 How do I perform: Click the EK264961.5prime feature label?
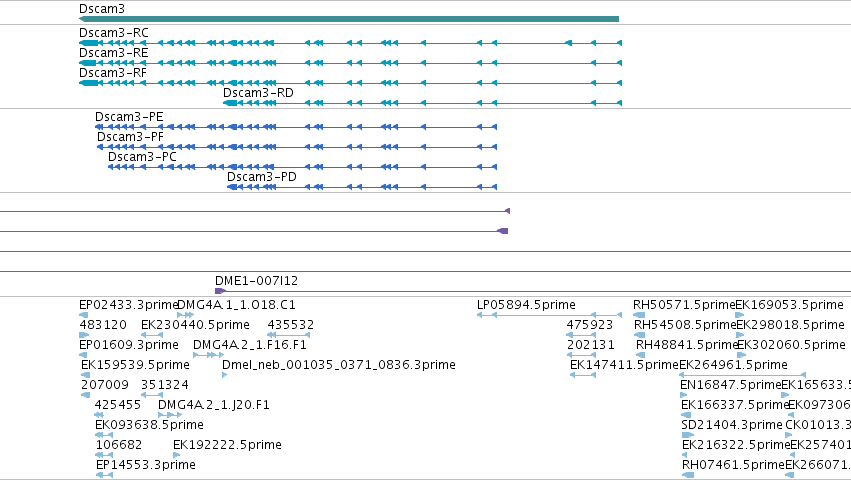coord(733,365)
